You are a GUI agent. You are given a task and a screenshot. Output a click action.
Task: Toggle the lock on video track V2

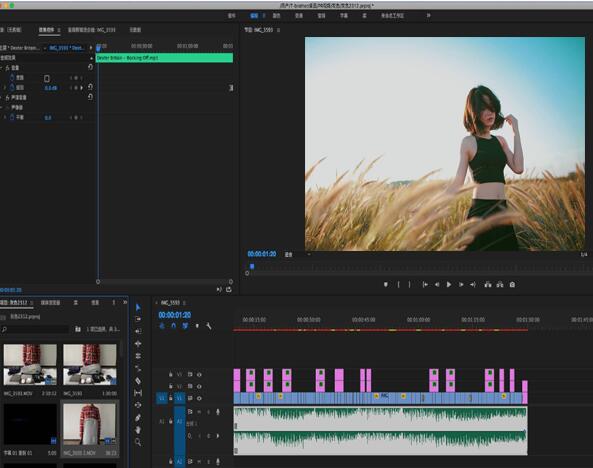coord(171,386)
